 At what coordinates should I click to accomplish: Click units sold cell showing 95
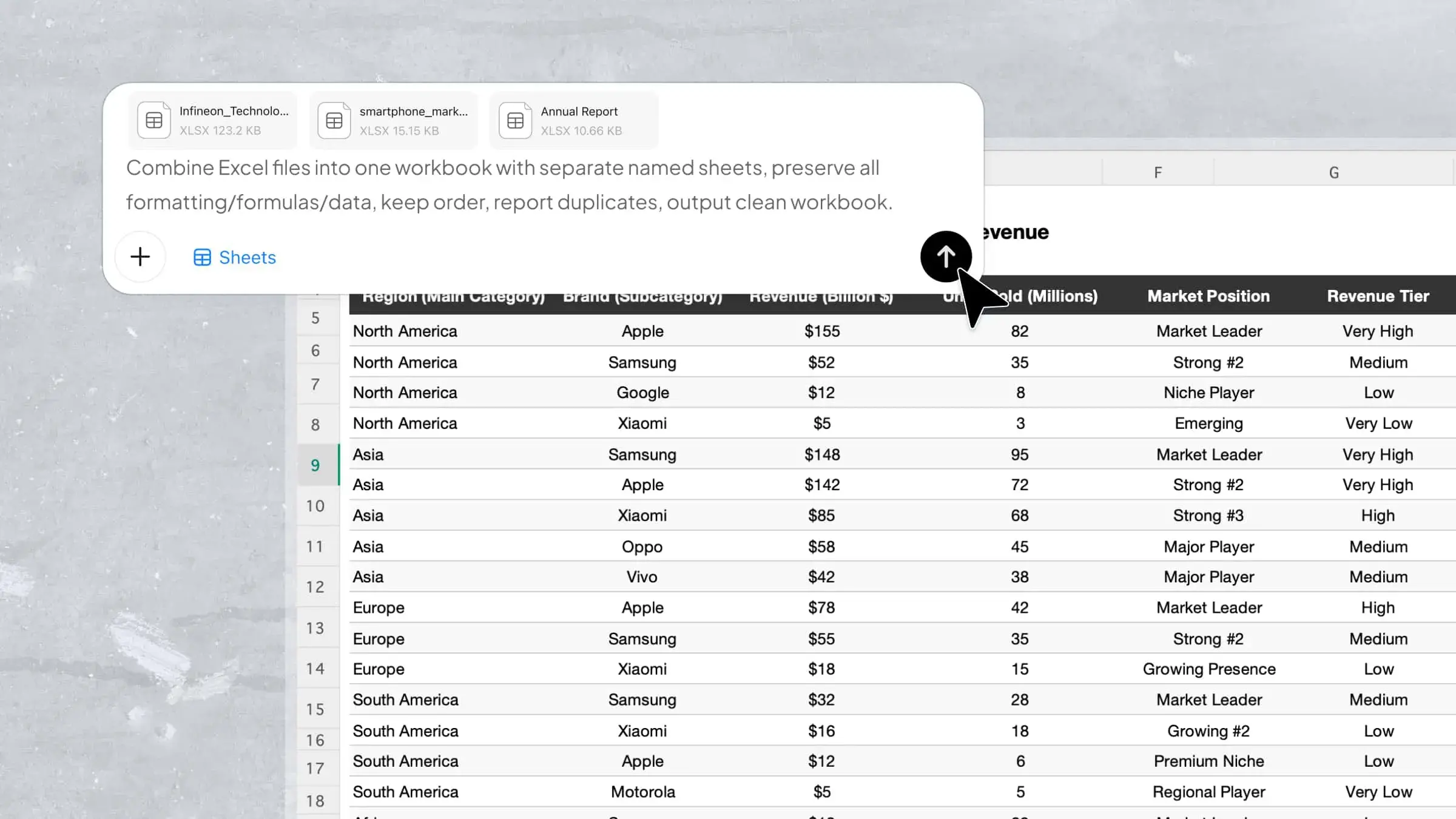[1020, 454]
